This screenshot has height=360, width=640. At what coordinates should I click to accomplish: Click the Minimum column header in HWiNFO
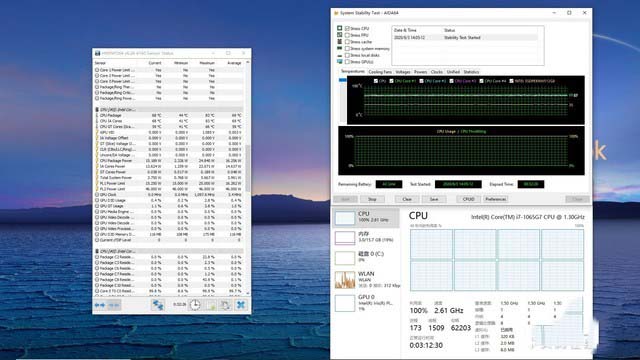click(x=181, y=63)
